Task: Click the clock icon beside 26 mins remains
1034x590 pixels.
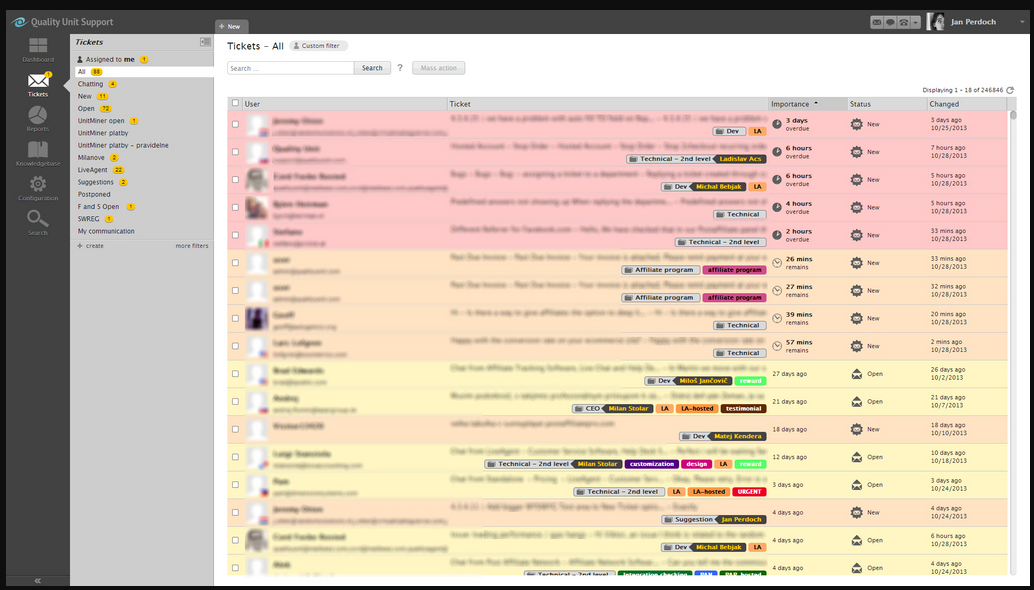Action: 777,263
